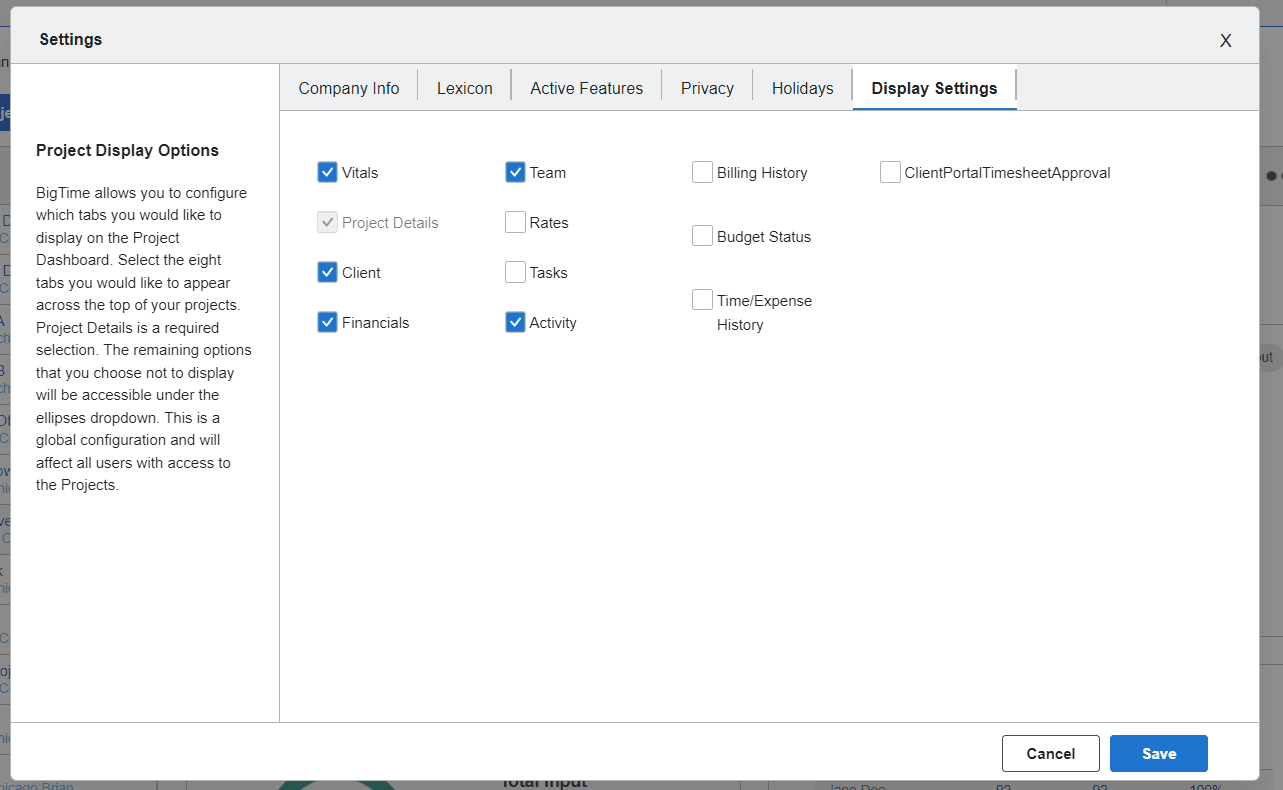This screenshot has height=790, width=1283.
Task: Select the Display Settings tab
Action: point(934,88)
